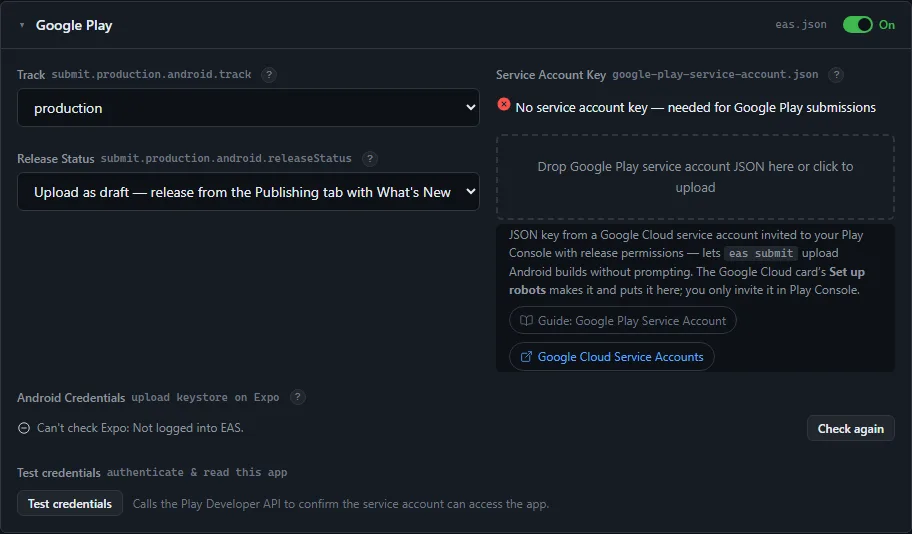Click the submit.production.android.track key text
Screen dimensions: 912x534
pos(151,74)
